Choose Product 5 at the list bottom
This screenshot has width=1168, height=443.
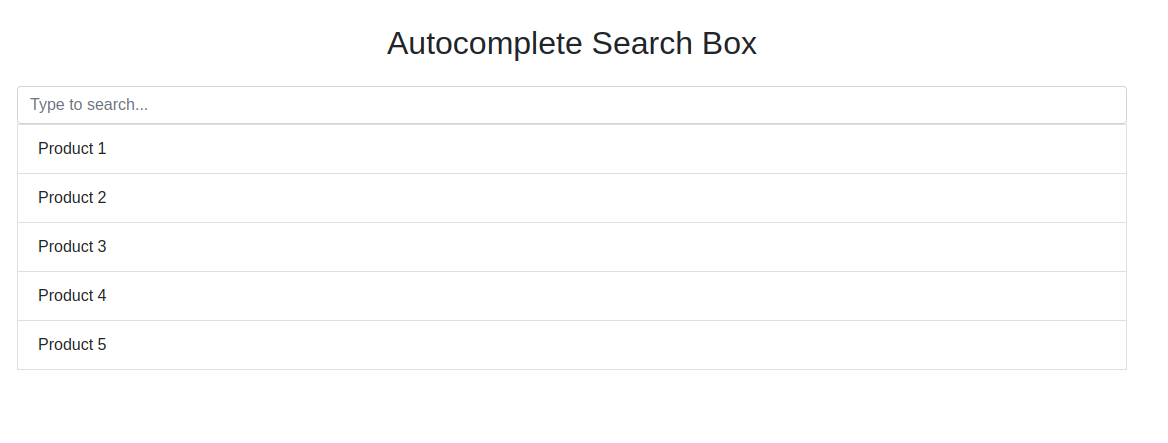click(571, 345)
